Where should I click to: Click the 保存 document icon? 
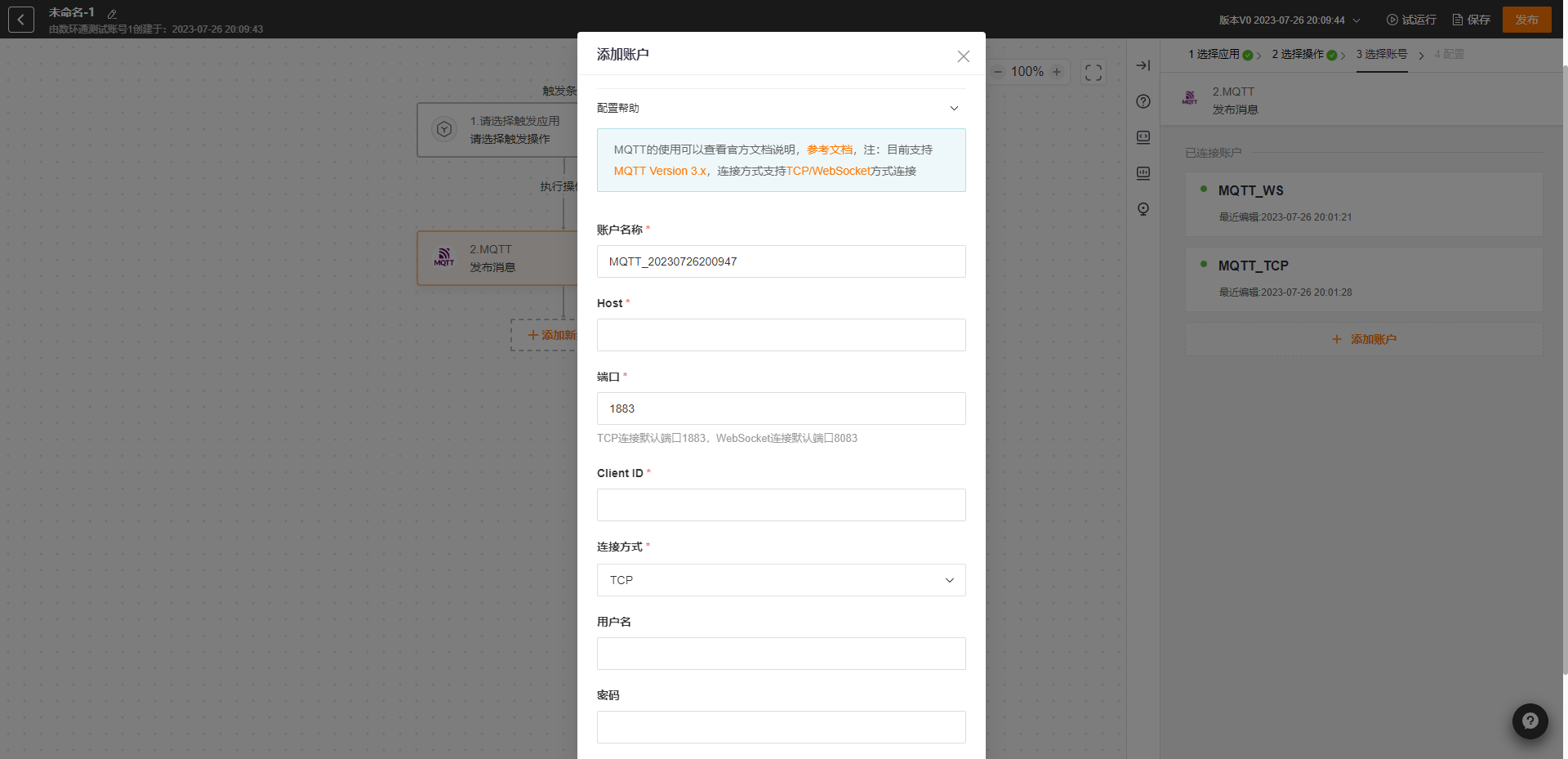(x=1457, y=20)
